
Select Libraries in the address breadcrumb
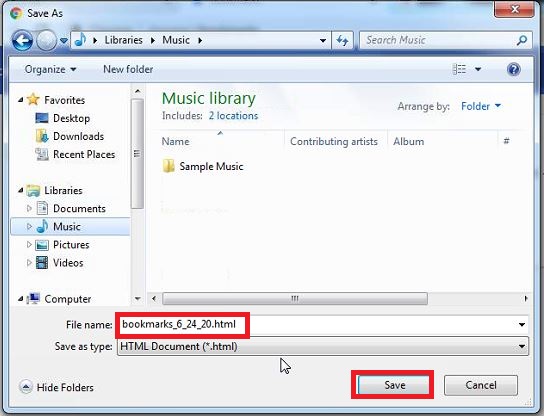124,40
